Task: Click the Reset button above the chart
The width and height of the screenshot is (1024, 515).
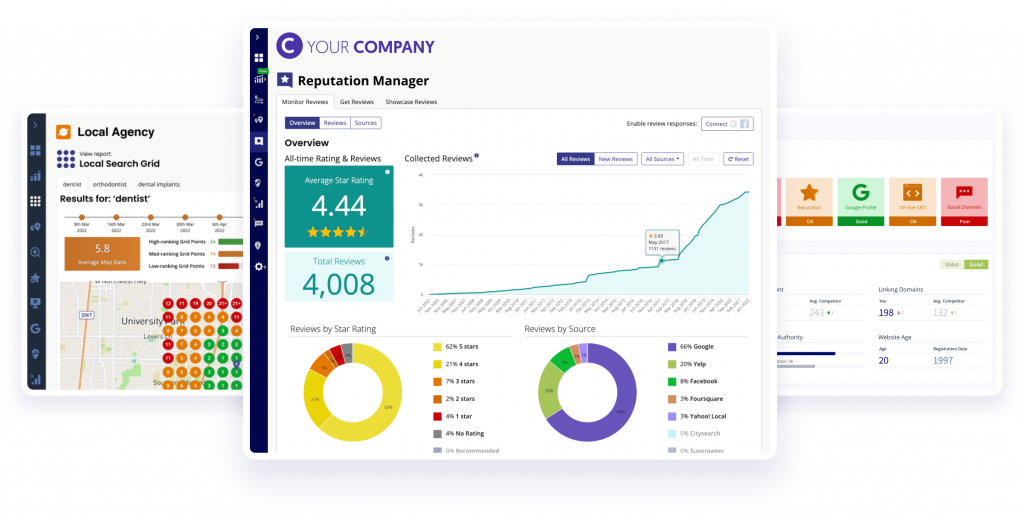Action: [x=738, y=159]
